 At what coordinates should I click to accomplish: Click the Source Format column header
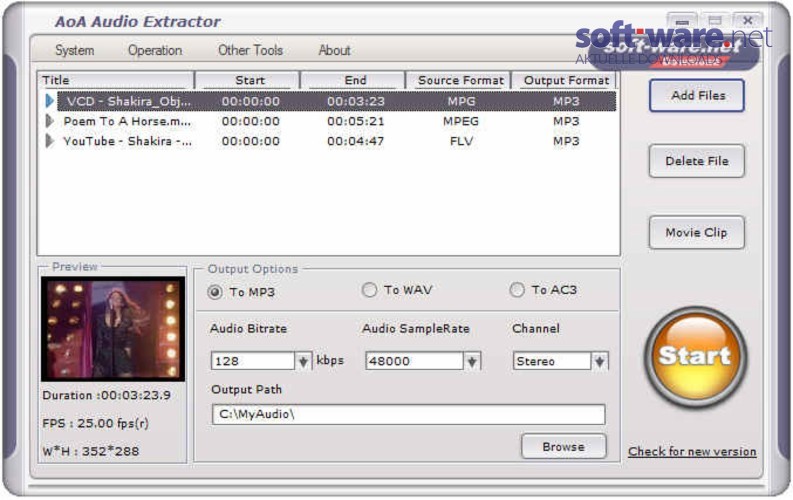click(459, 80)
